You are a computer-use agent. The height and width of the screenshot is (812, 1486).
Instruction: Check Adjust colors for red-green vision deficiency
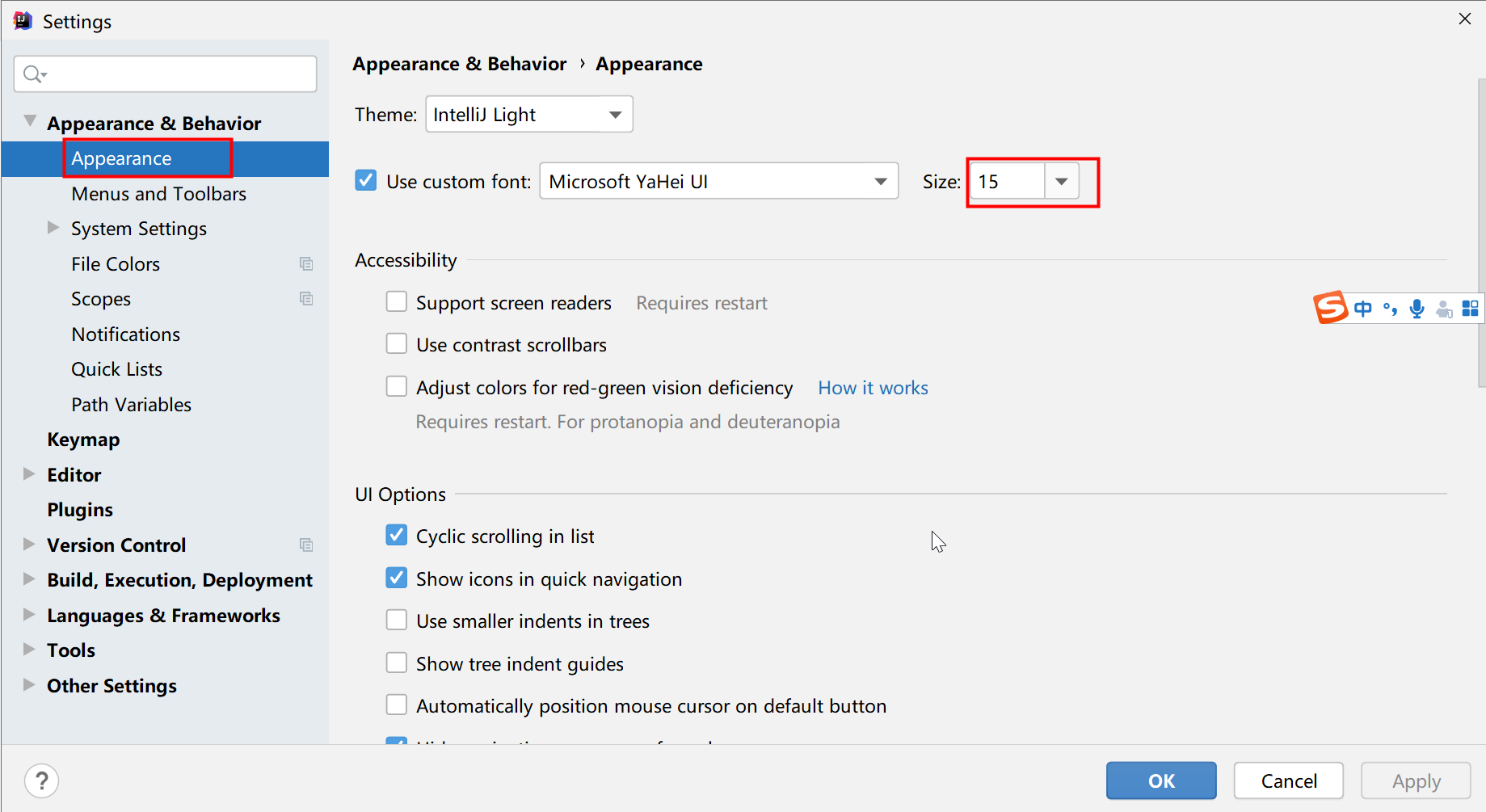[x=397, y=387]
